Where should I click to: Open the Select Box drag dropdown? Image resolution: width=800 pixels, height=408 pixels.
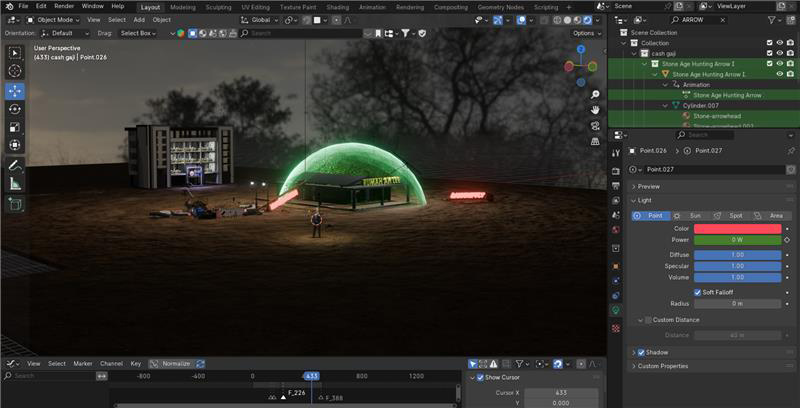[140, 33]
